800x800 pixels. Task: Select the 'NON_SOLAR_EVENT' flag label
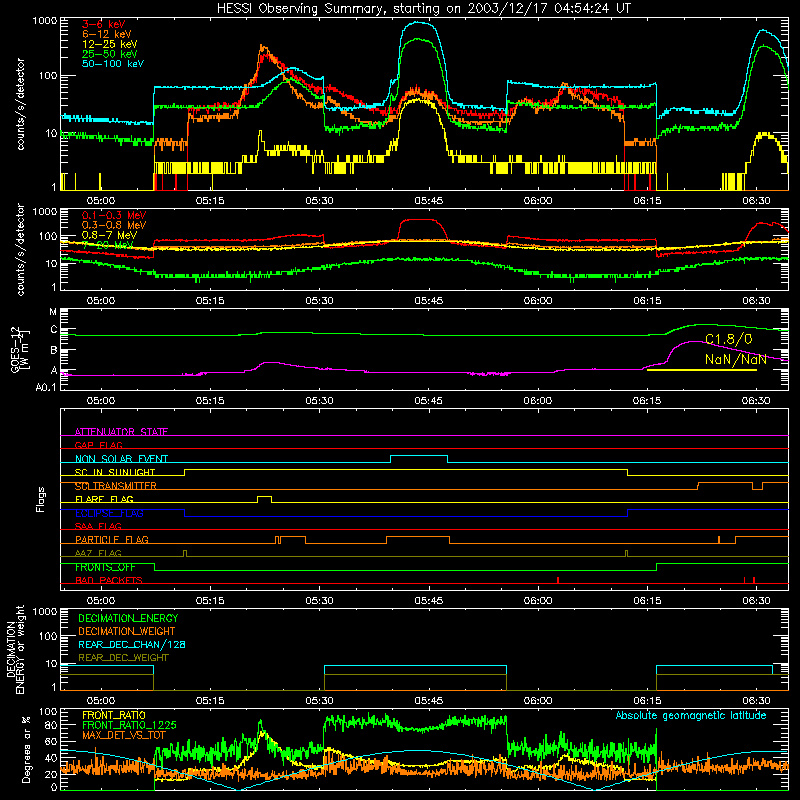click(x=121, y=459)
